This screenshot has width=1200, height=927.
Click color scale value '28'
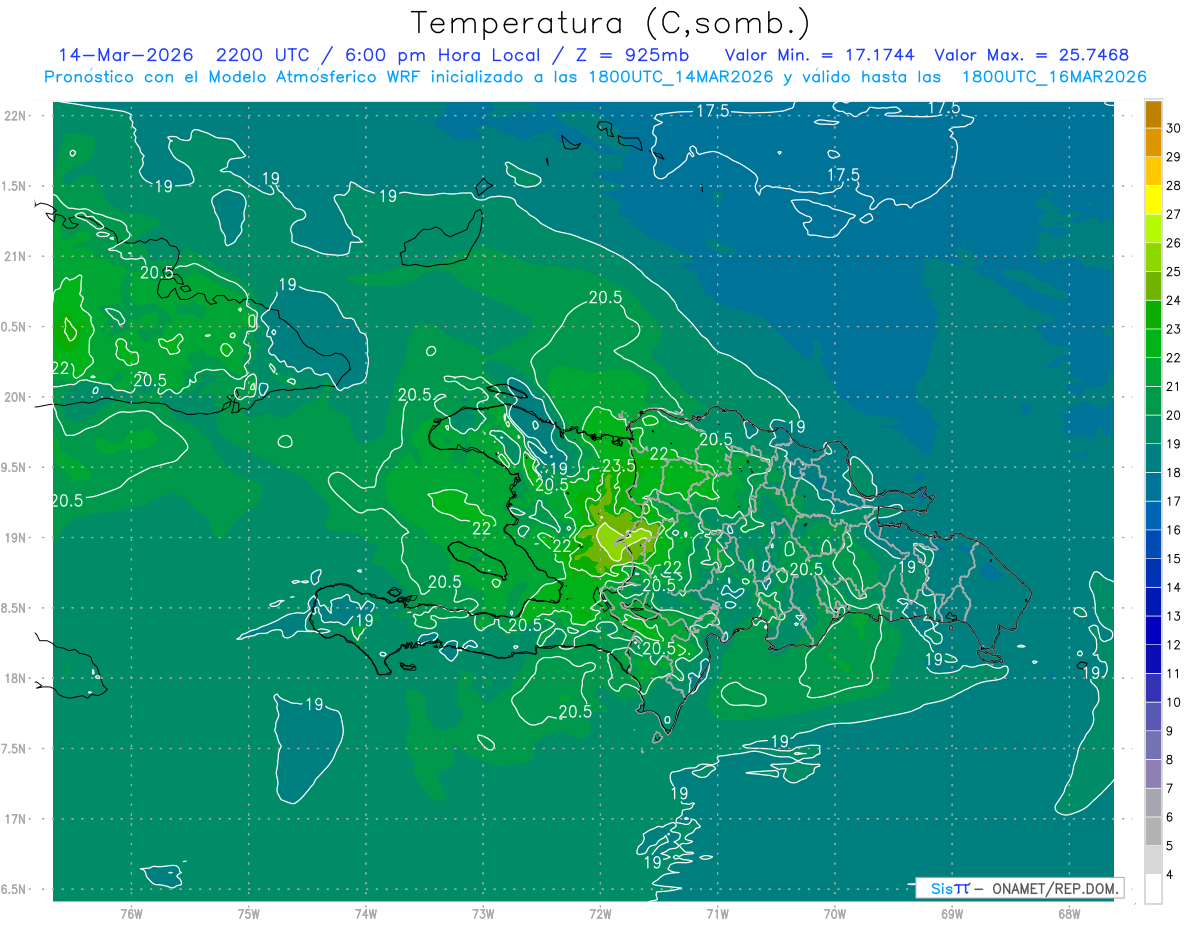click(1174, 185)
